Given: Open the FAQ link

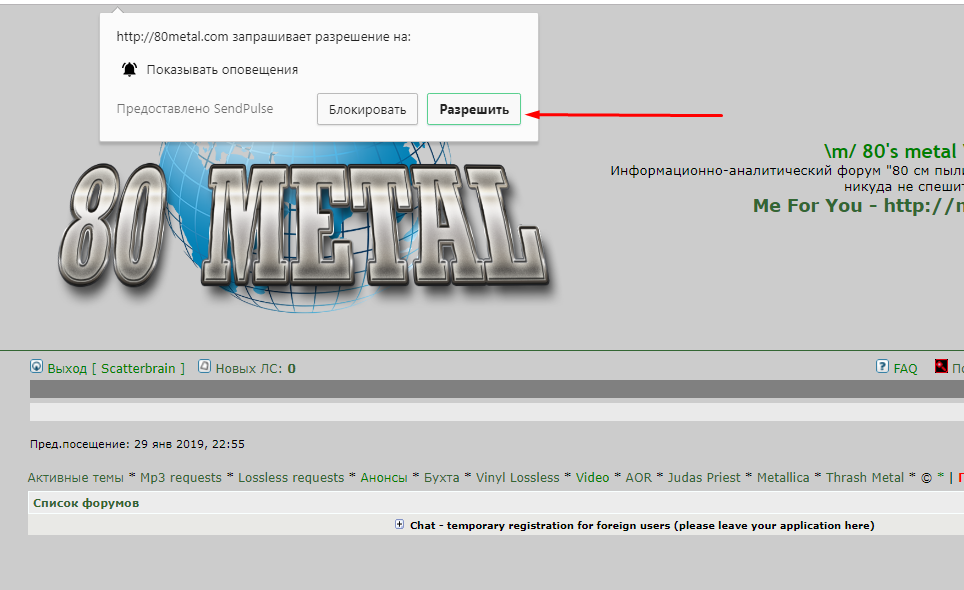Looking at the screenshot, I should click(x=905, y=368).
